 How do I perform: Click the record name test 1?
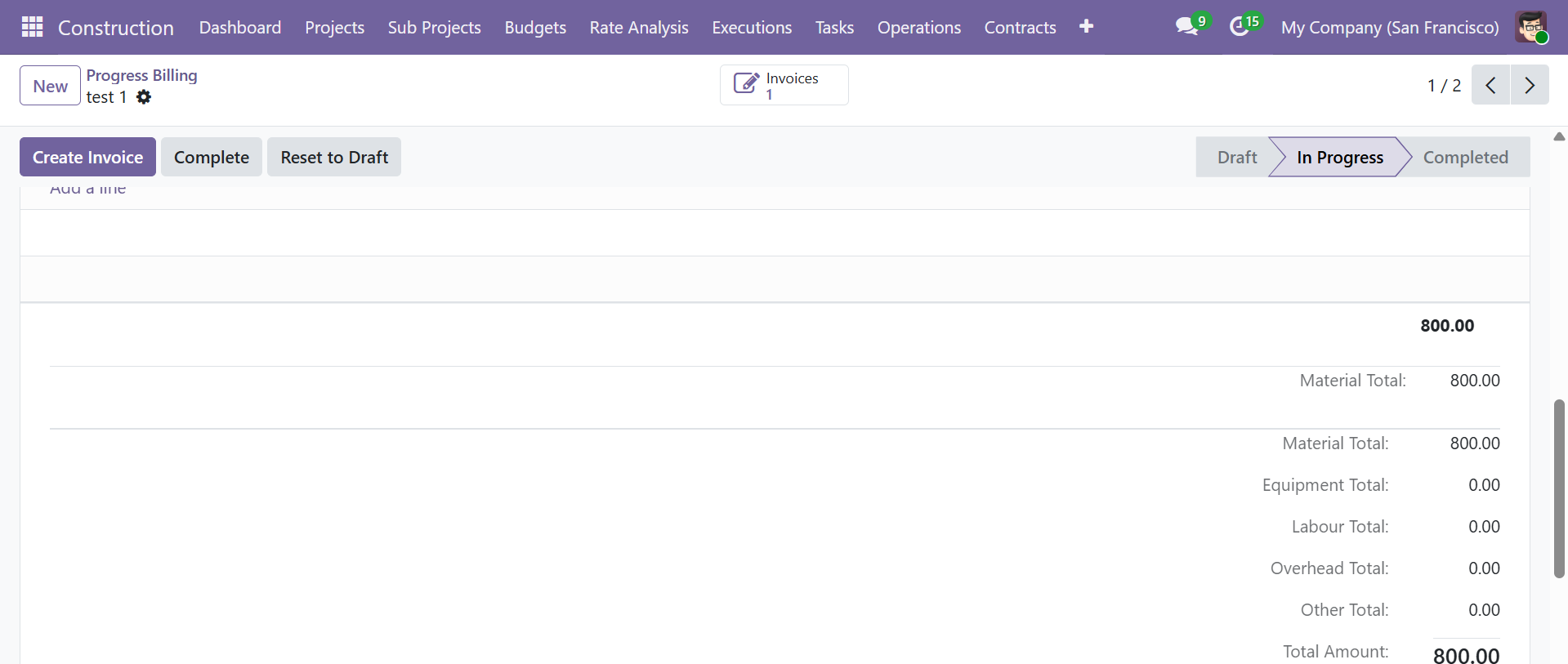(106, 97)
